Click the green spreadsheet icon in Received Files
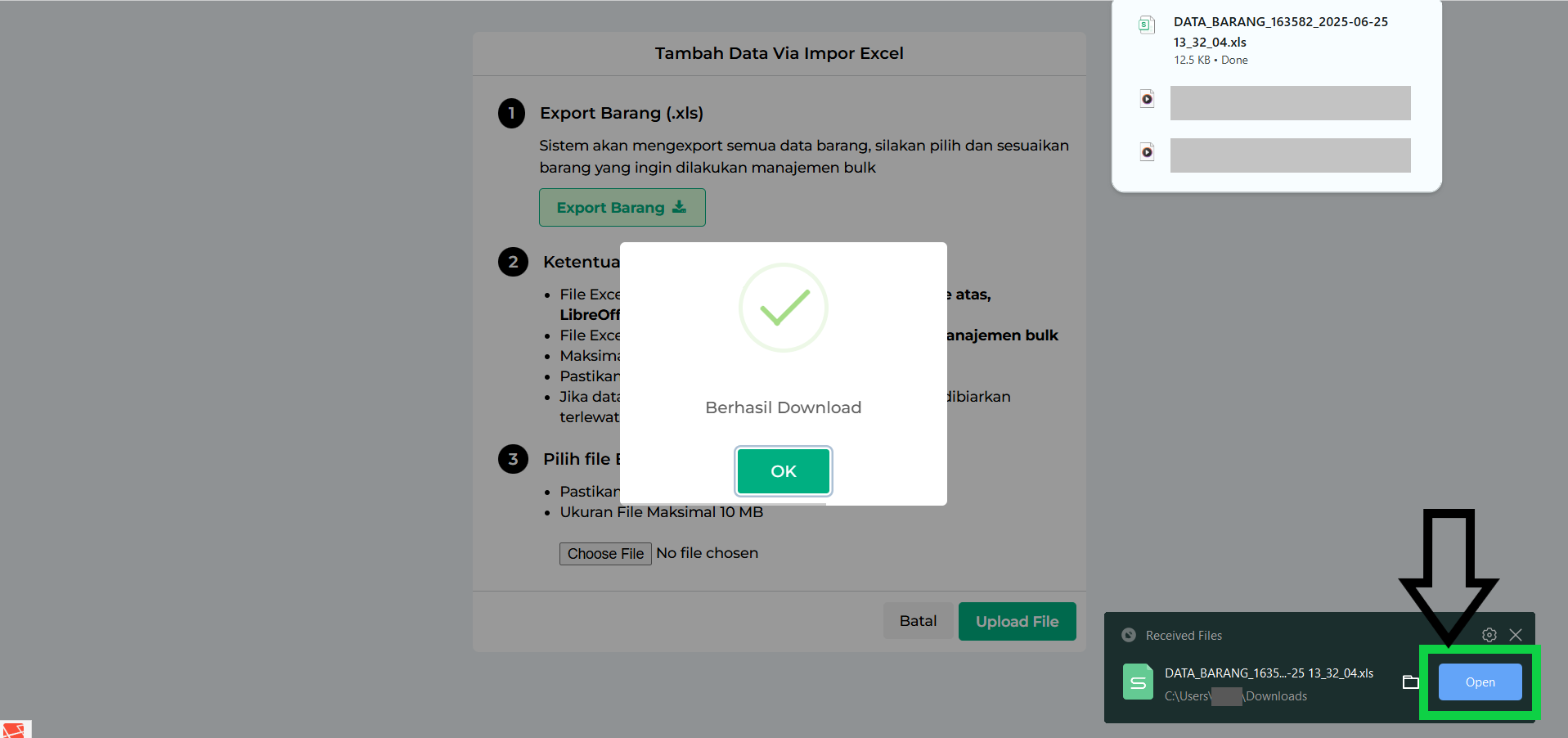Viewport: 1568px width, 738px height. coord(1138,682)
